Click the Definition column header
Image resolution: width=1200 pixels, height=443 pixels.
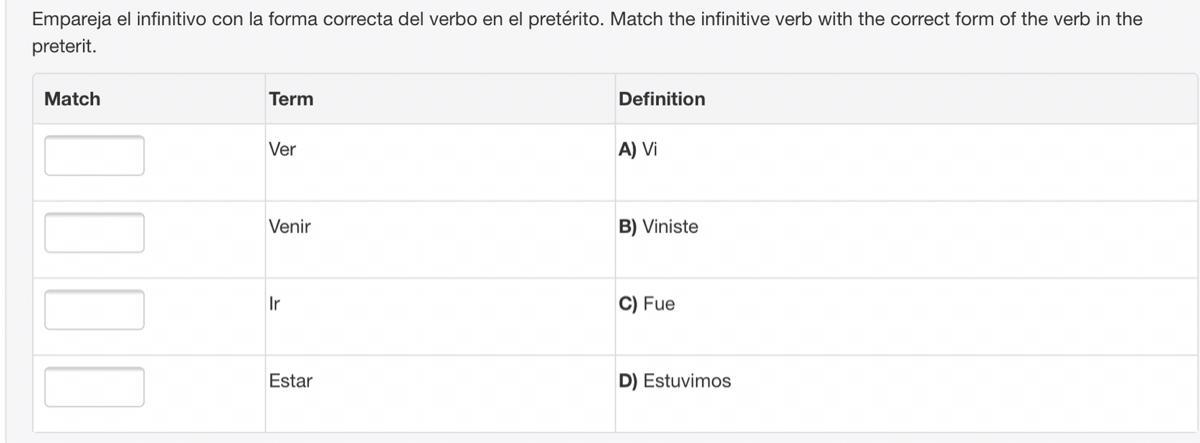pos(662,99)
